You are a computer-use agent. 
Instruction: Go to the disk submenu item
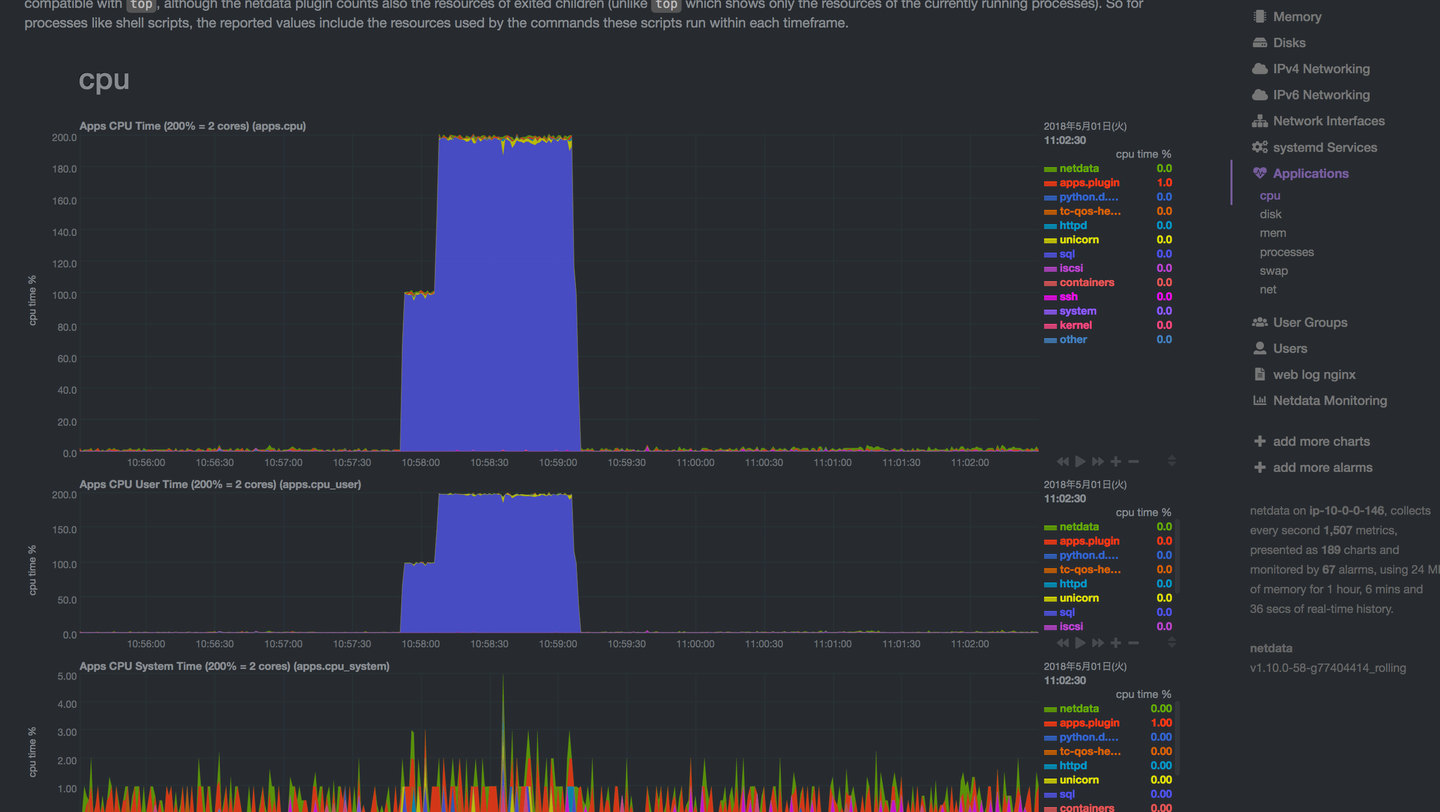tap(1270, 214)
